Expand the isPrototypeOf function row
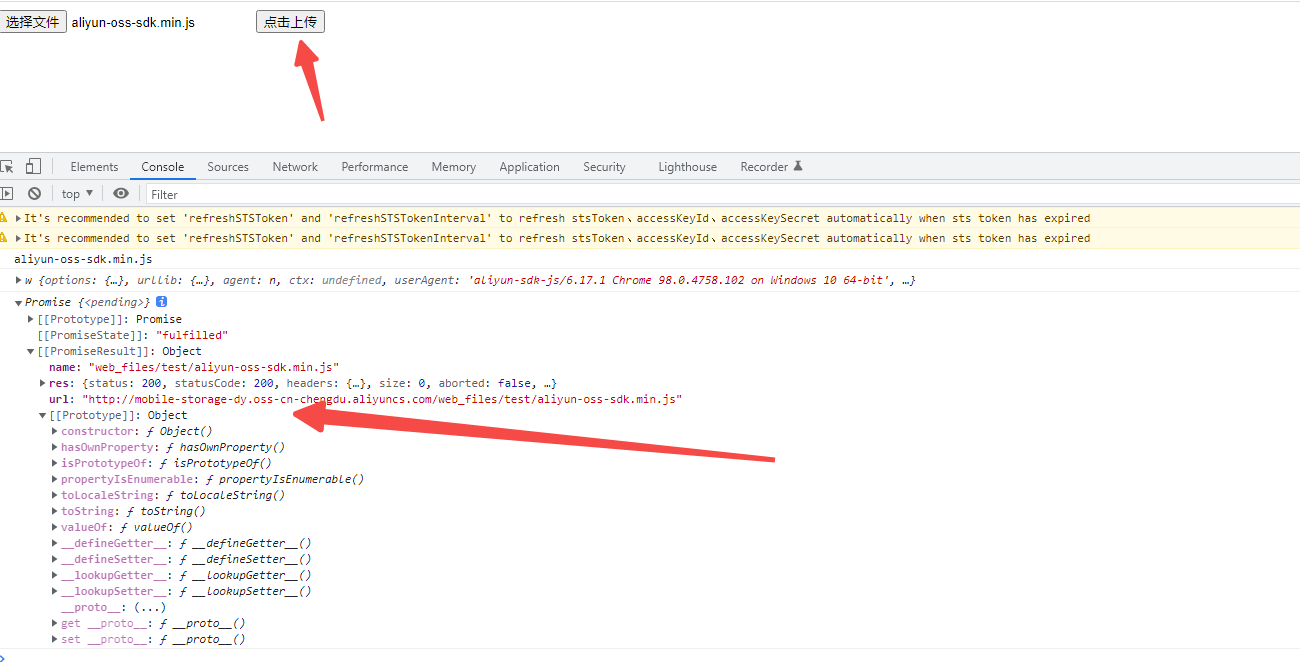Screen dimensions: 1300x662 point(54,463)
